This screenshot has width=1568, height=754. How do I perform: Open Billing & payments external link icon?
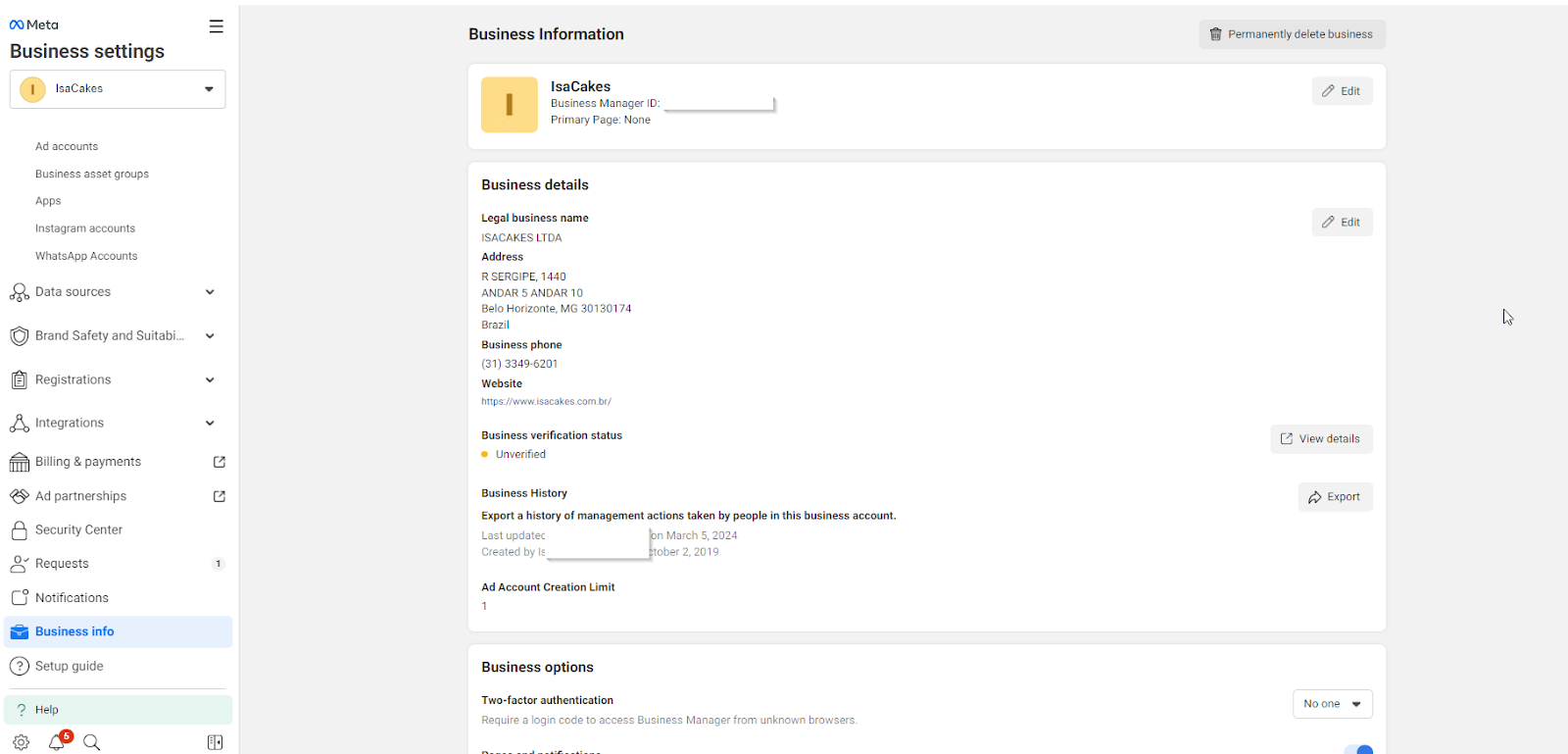tap(220, 462)
